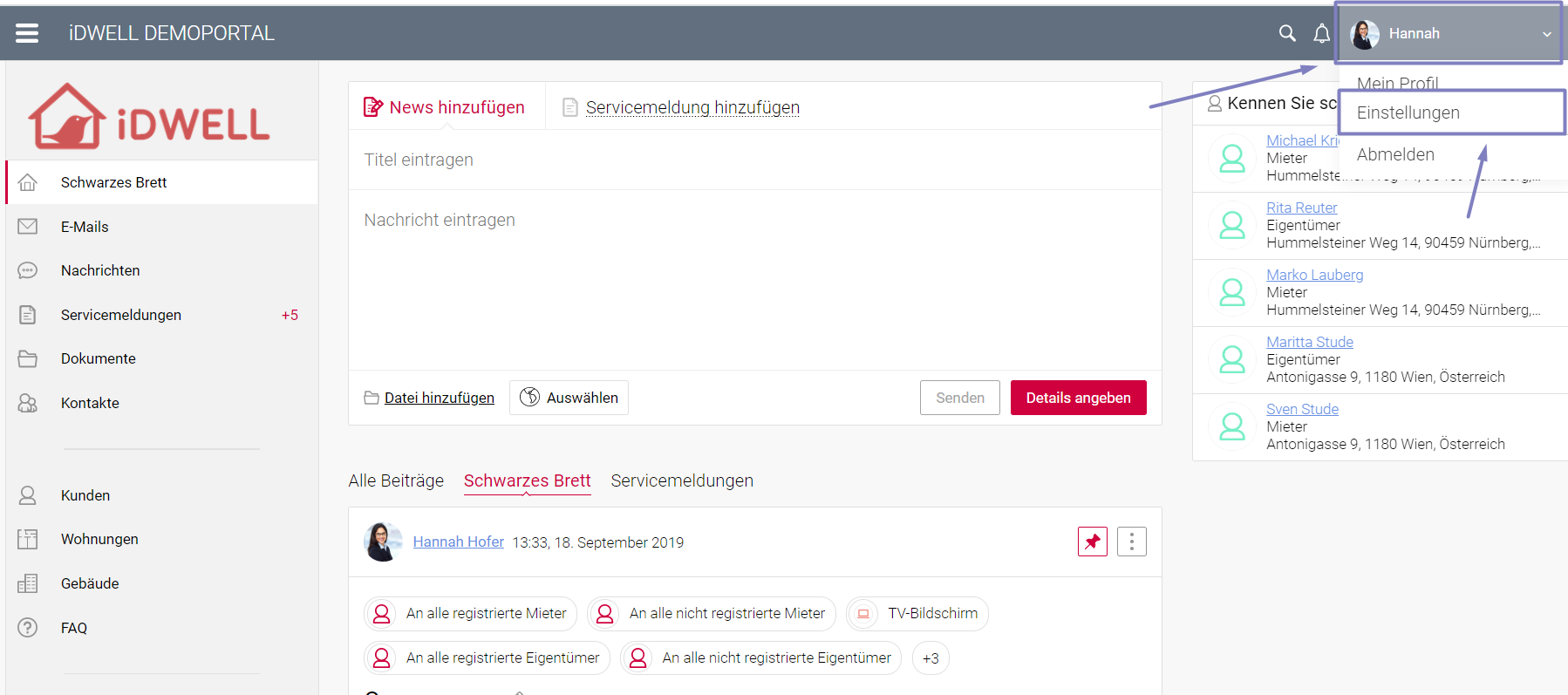Click Sven Stude's green avatar icon
This screenshot has width=1568, height=695.
coord(1232,426)
